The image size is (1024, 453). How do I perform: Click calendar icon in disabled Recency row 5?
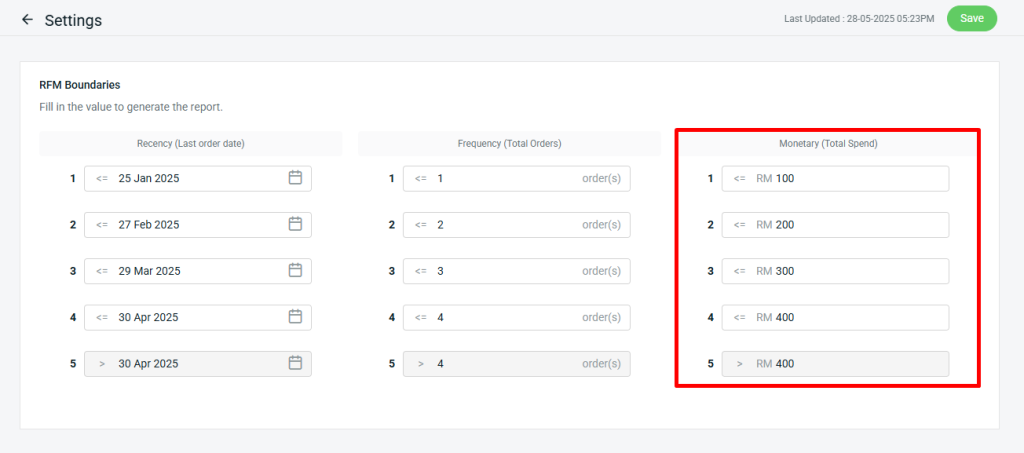(295, 363)
